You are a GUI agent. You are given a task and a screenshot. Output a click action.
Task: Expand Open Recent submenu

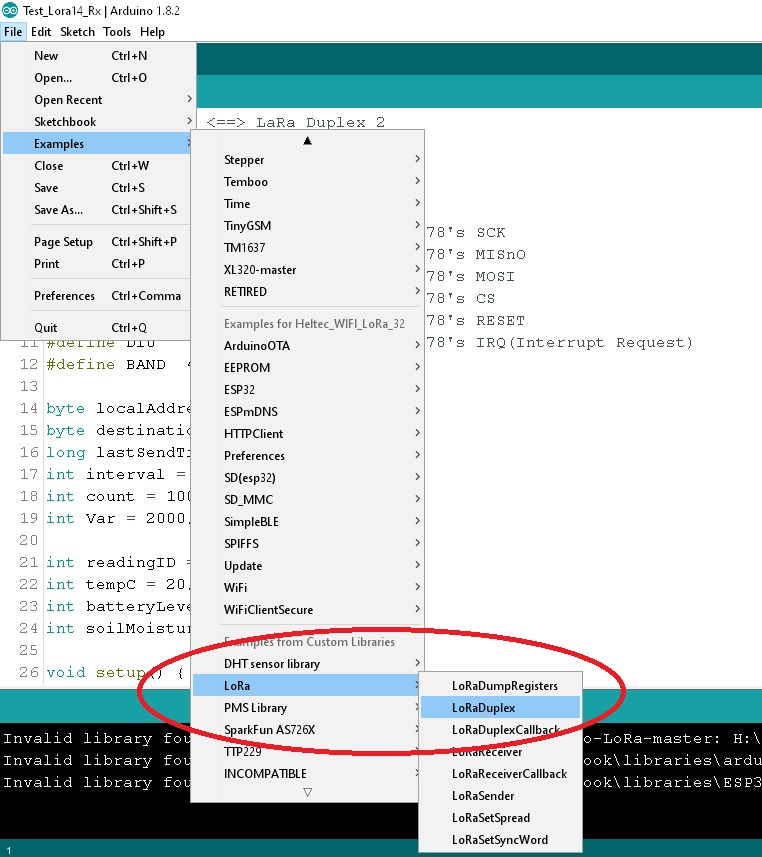coord(98,99)
